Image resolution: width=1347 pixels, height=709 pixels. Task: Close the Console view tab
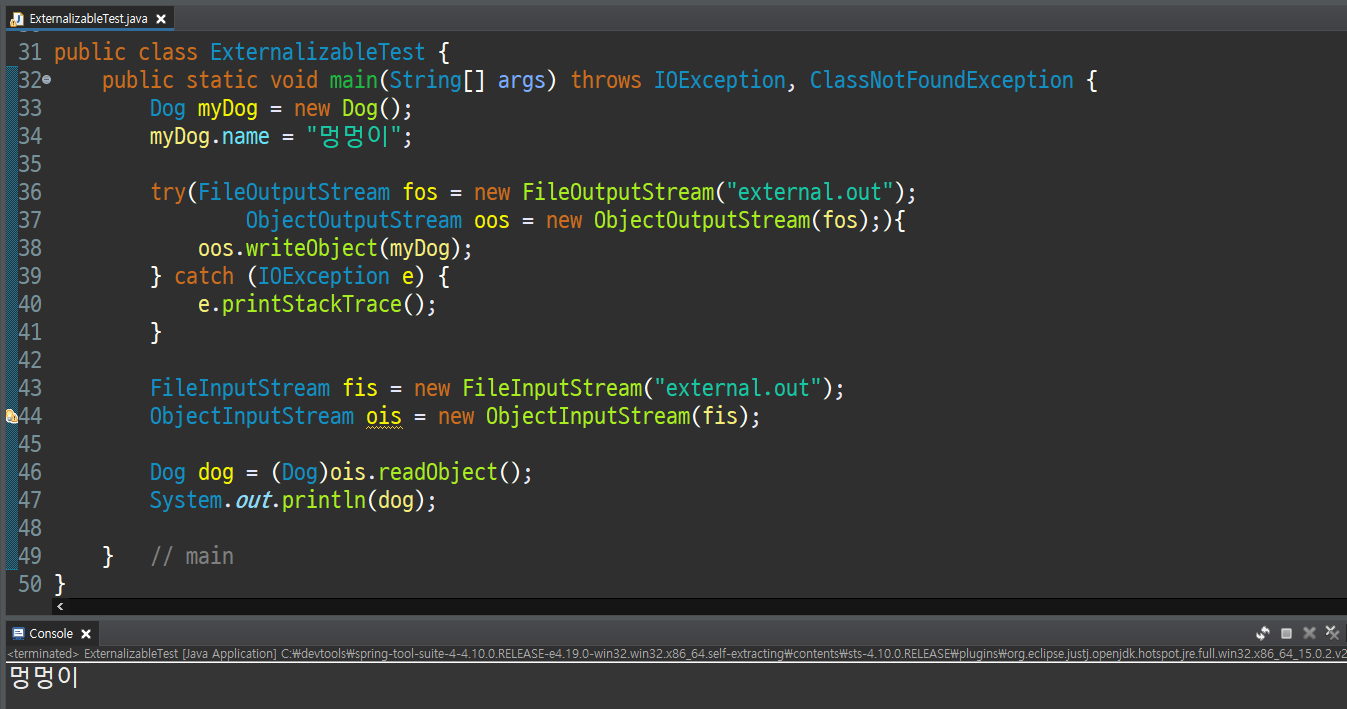(86, 634)
